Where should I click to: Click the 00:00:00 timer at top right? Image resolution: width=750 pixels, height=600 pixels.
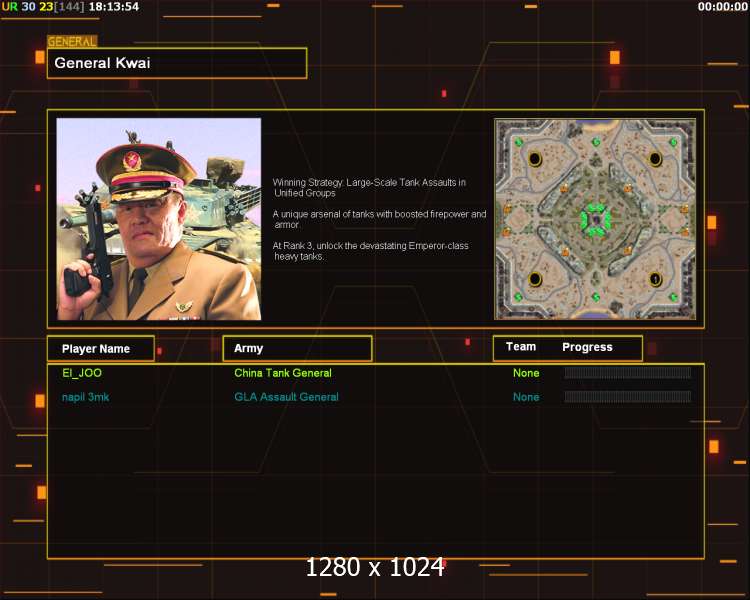(x=722, y=7)
